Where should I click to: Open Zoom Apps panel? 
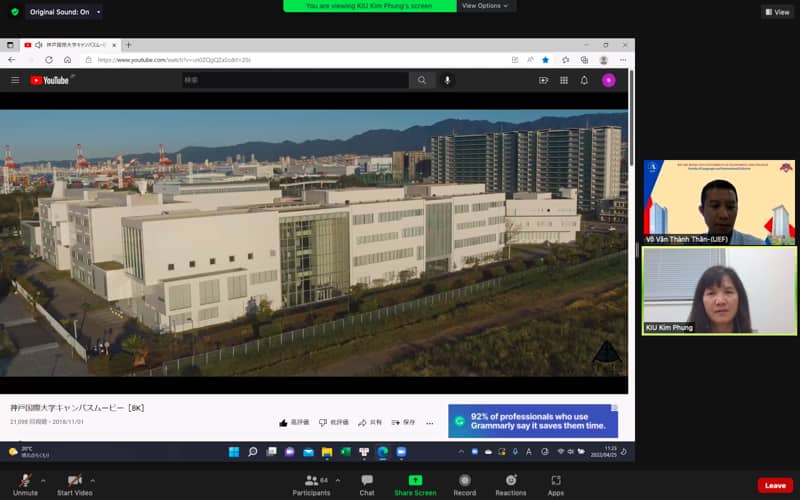pyautogui.click(x=556, y=483)
